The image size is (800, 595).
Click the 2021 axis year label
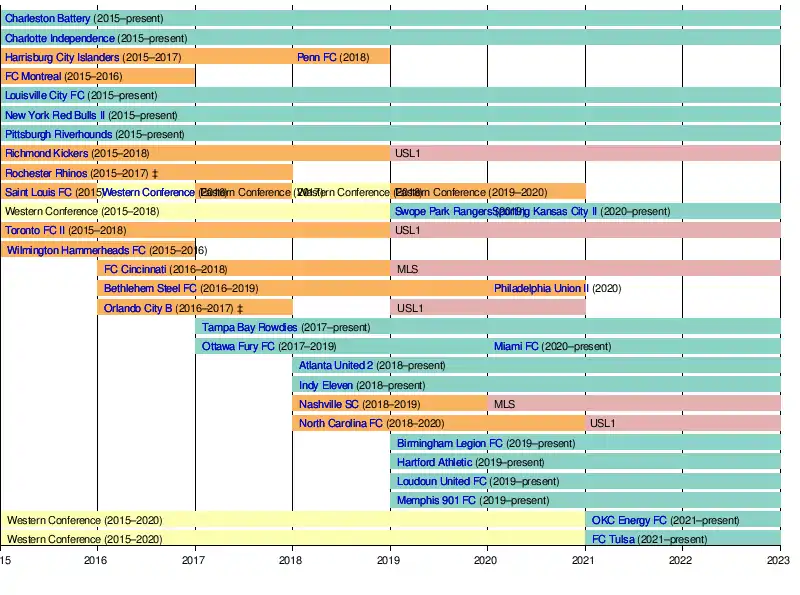(x=583, y=560)
